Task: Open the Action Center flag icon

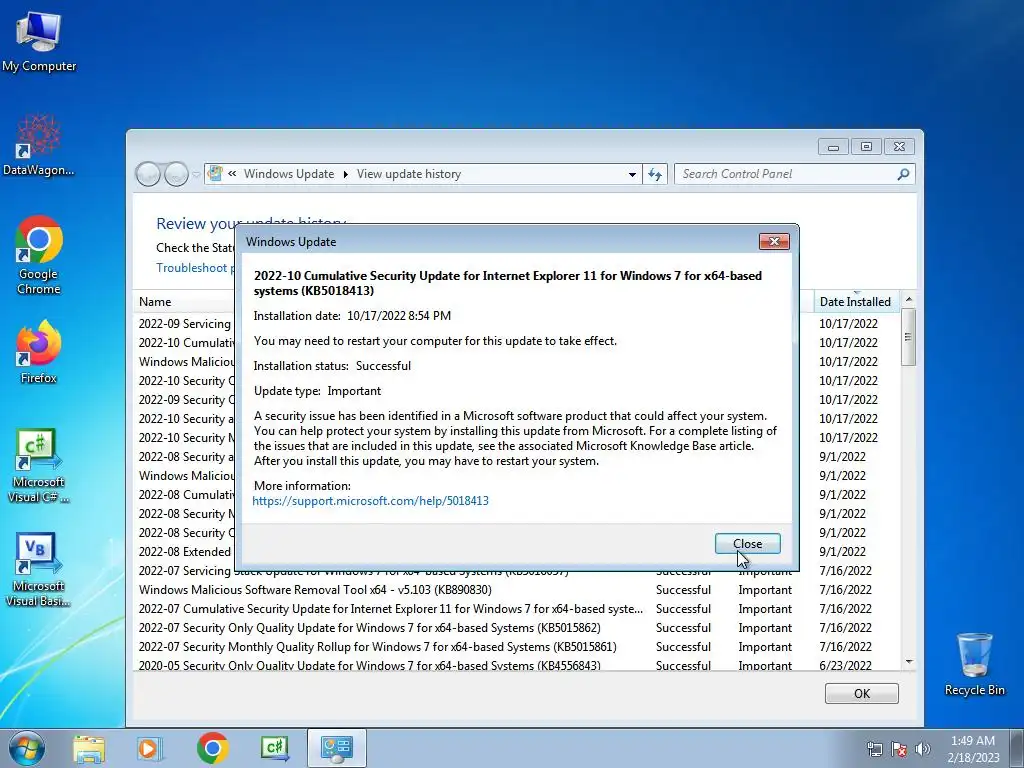Action: tap(899, 749)
